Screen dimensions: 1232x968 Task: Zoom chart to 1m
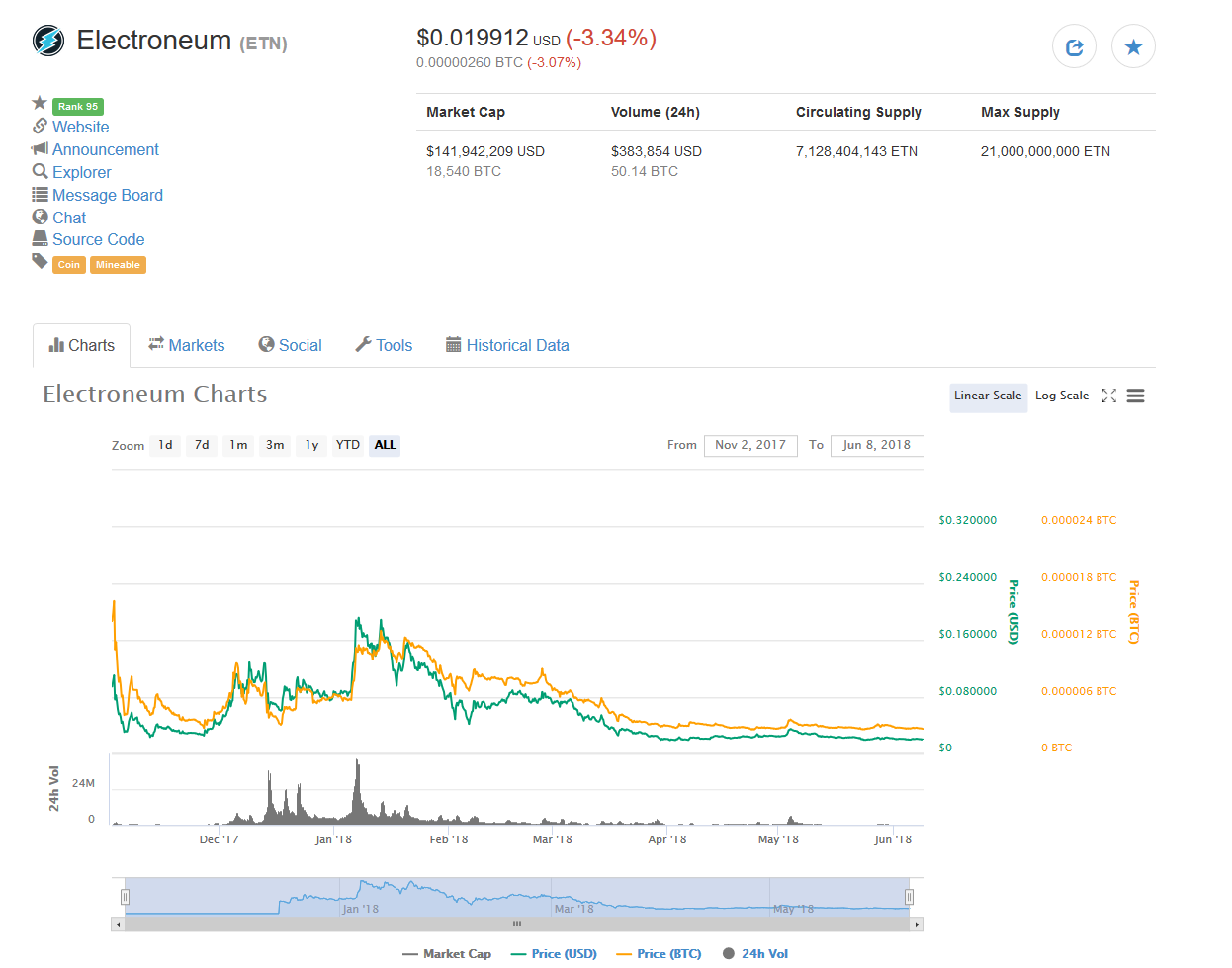click(238, 445)
